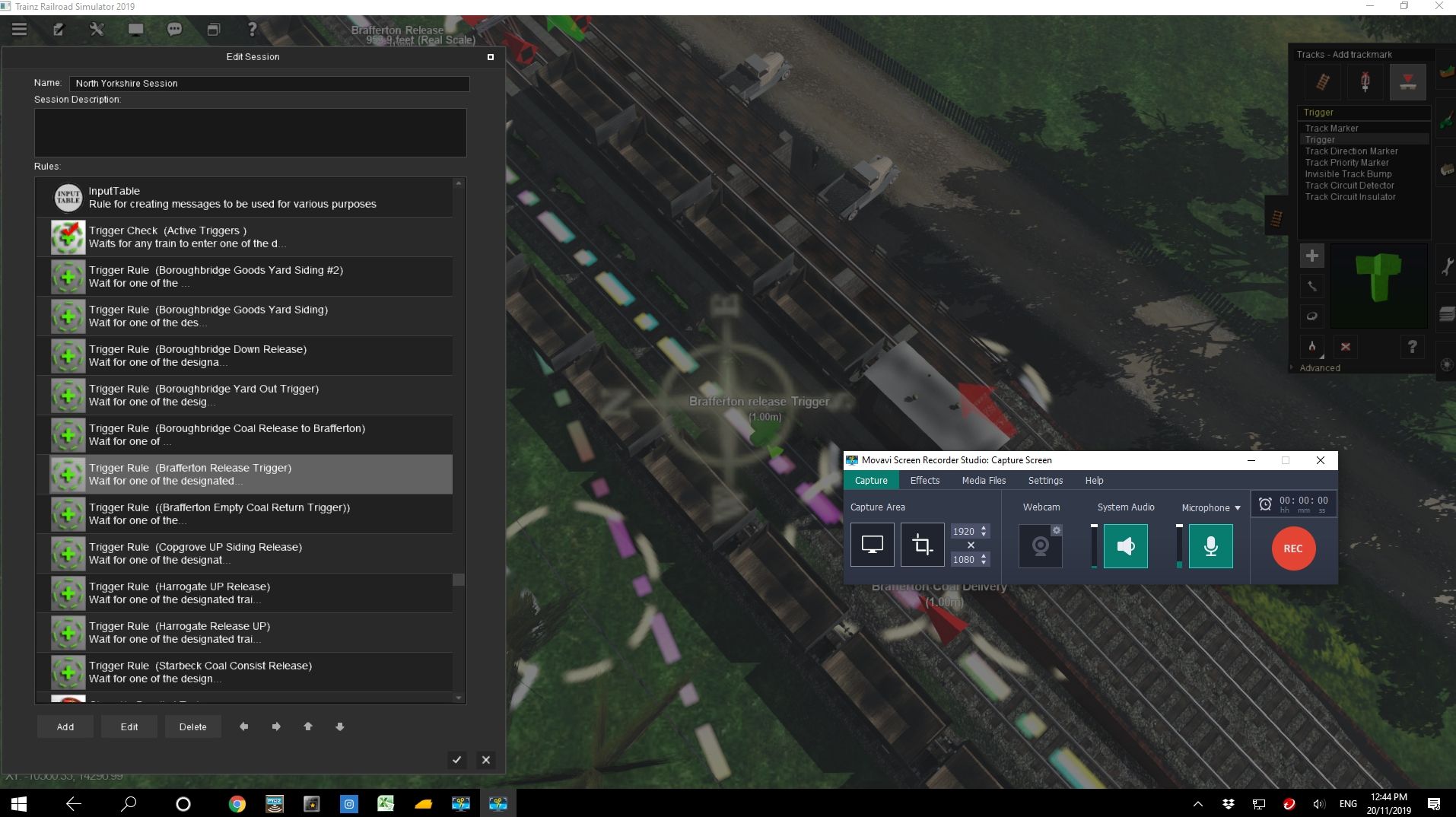This screenshot has width=1456, height=817.
Task: Open the Media Files tab
Action: (983, 481)
